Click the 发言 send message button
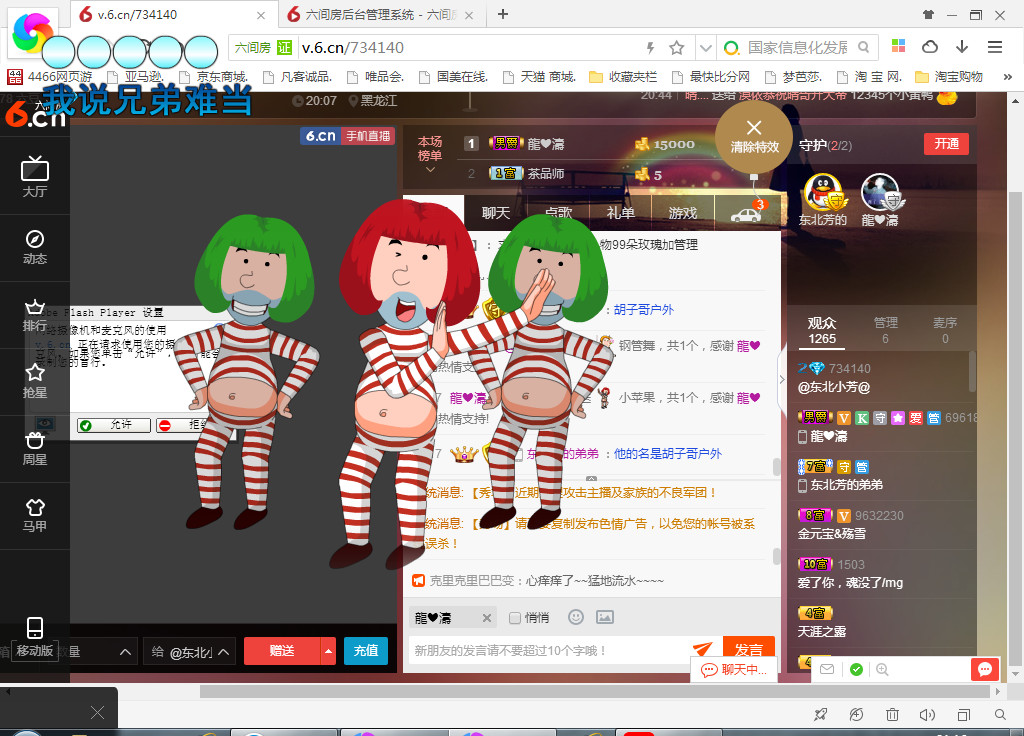The width and height of the screenshot is (1024, 736). coord(749,647)
